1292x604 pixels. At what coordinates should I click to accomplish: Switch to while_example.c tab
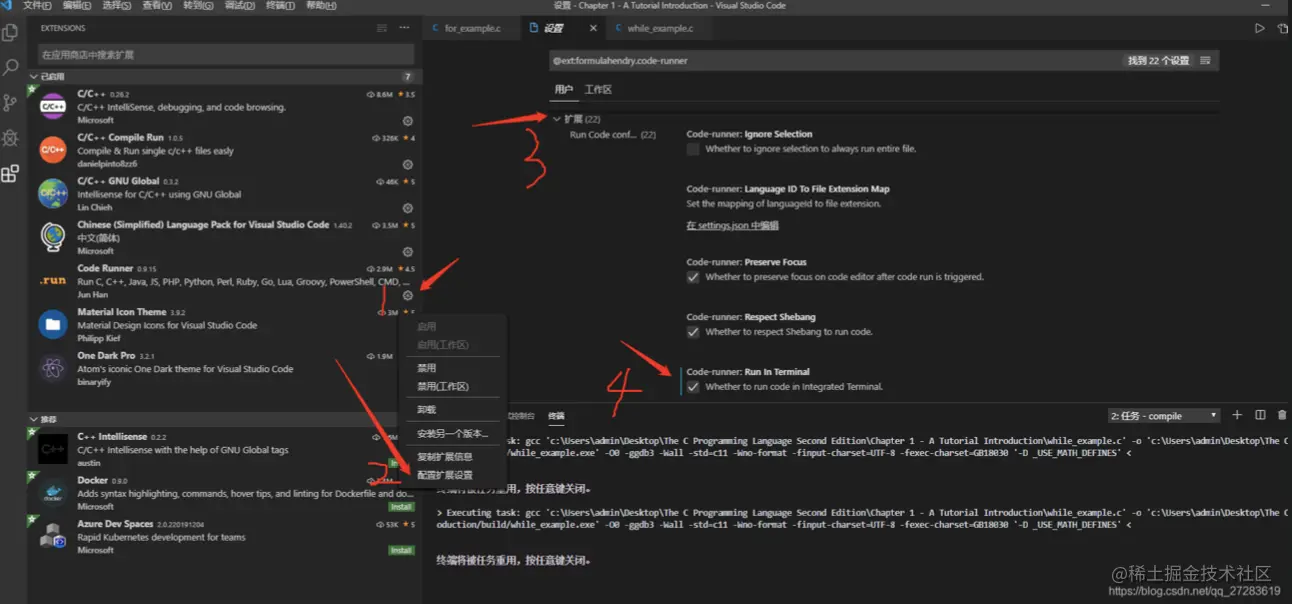point(659,28)
